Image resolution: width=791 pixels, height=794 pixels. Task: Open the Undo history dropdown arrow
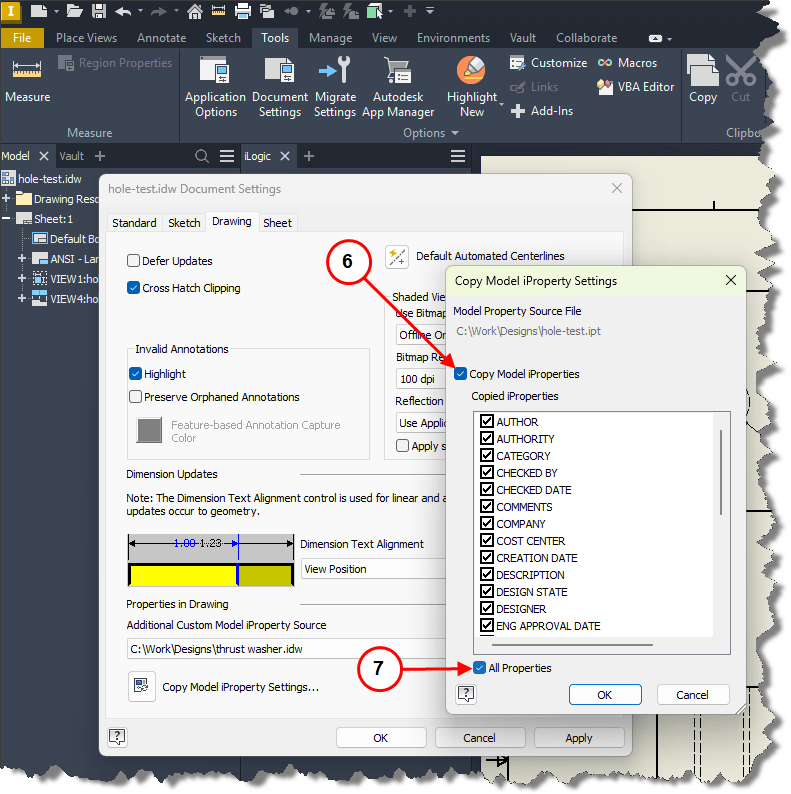[x=141, y=11]
